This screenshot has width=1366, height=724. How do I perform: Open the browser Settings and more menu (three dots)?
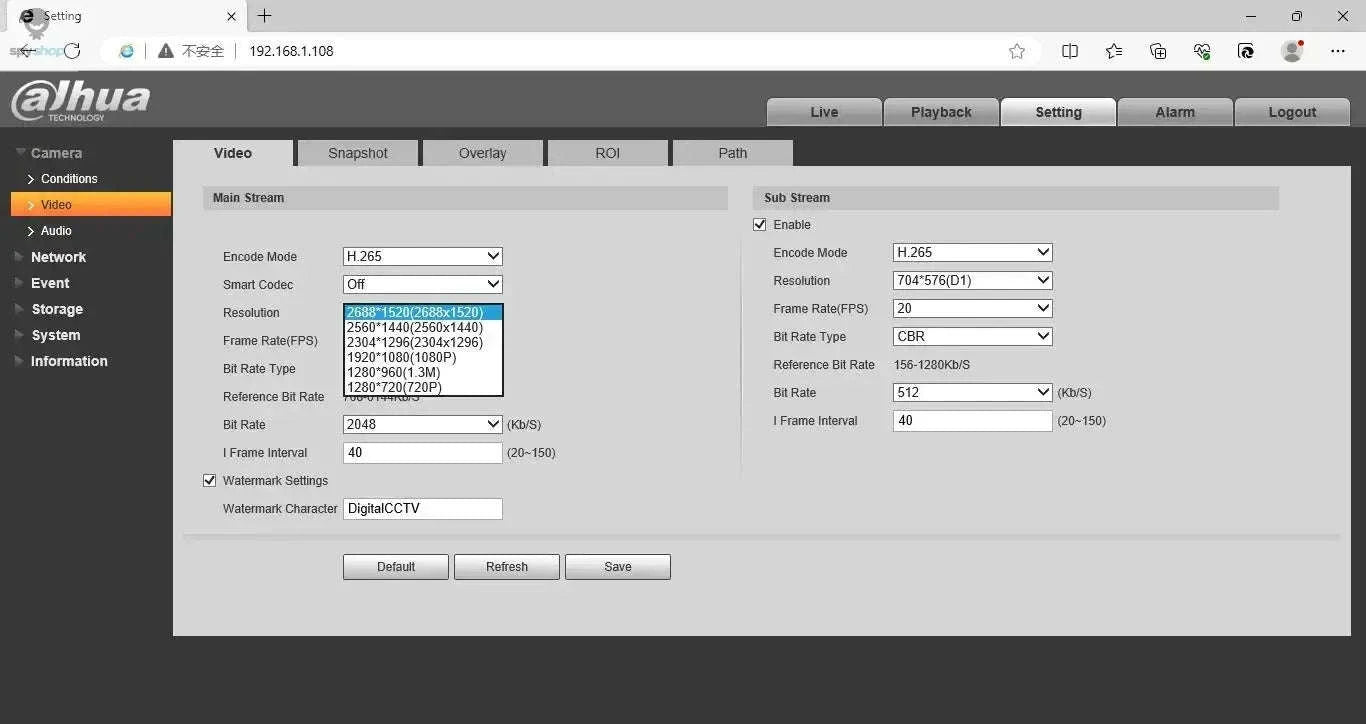pyautogui.click(x=1338, y=51)
